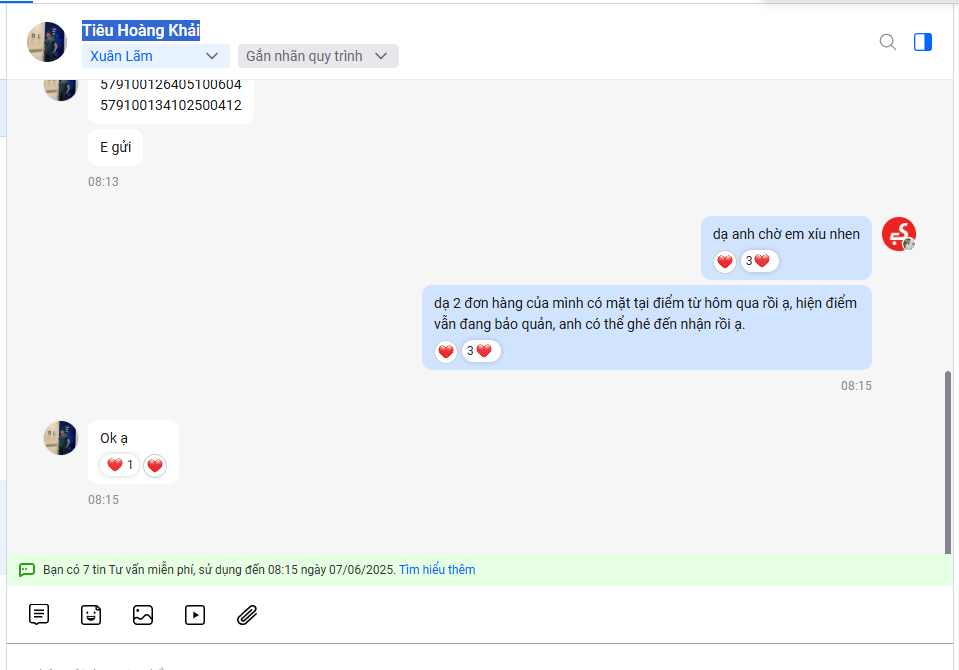Click the 'Ok ạ' message text
Image resolution: width=959 pixels, height=670 pixels.
pos(114,438)
